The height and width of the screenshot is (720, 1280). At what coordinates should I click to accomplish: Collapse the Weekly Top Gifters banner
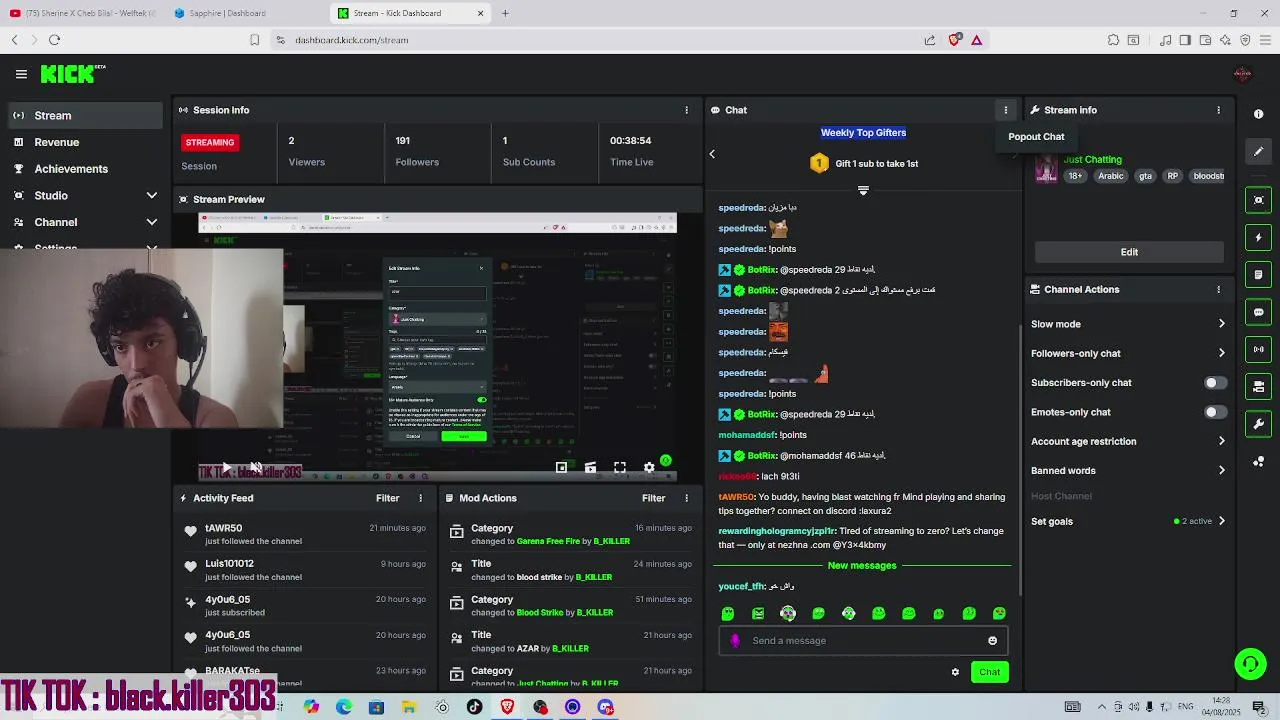click(x=863, y=190)
